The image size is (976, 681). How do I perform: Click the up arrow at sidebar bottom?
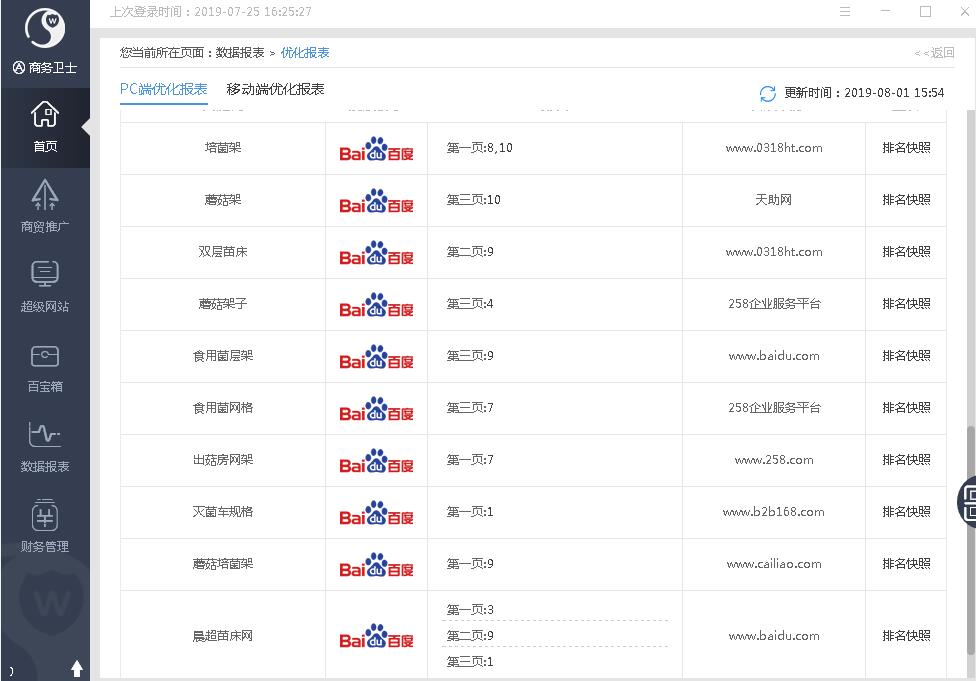(x=77, y=668)
